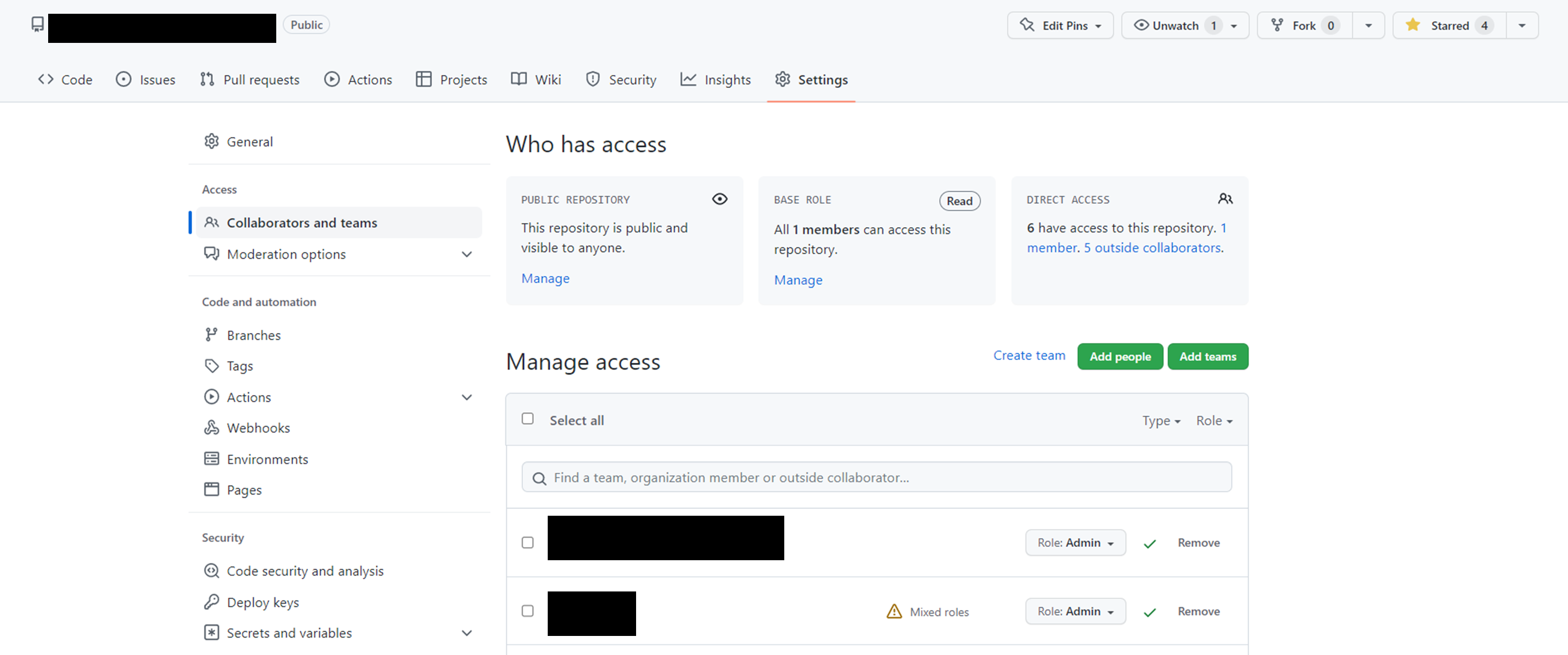
Task: Follow the Create team link
Action: (1029, 355)
